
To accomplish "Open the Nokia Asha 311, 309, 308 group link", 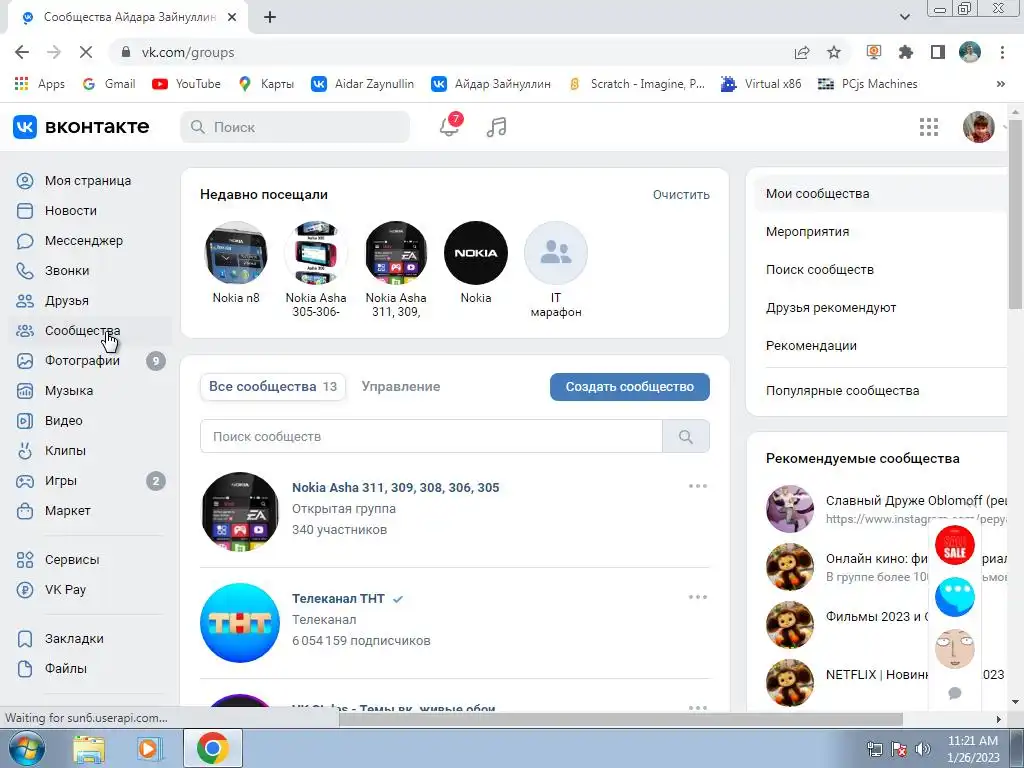I will [396, 488].
